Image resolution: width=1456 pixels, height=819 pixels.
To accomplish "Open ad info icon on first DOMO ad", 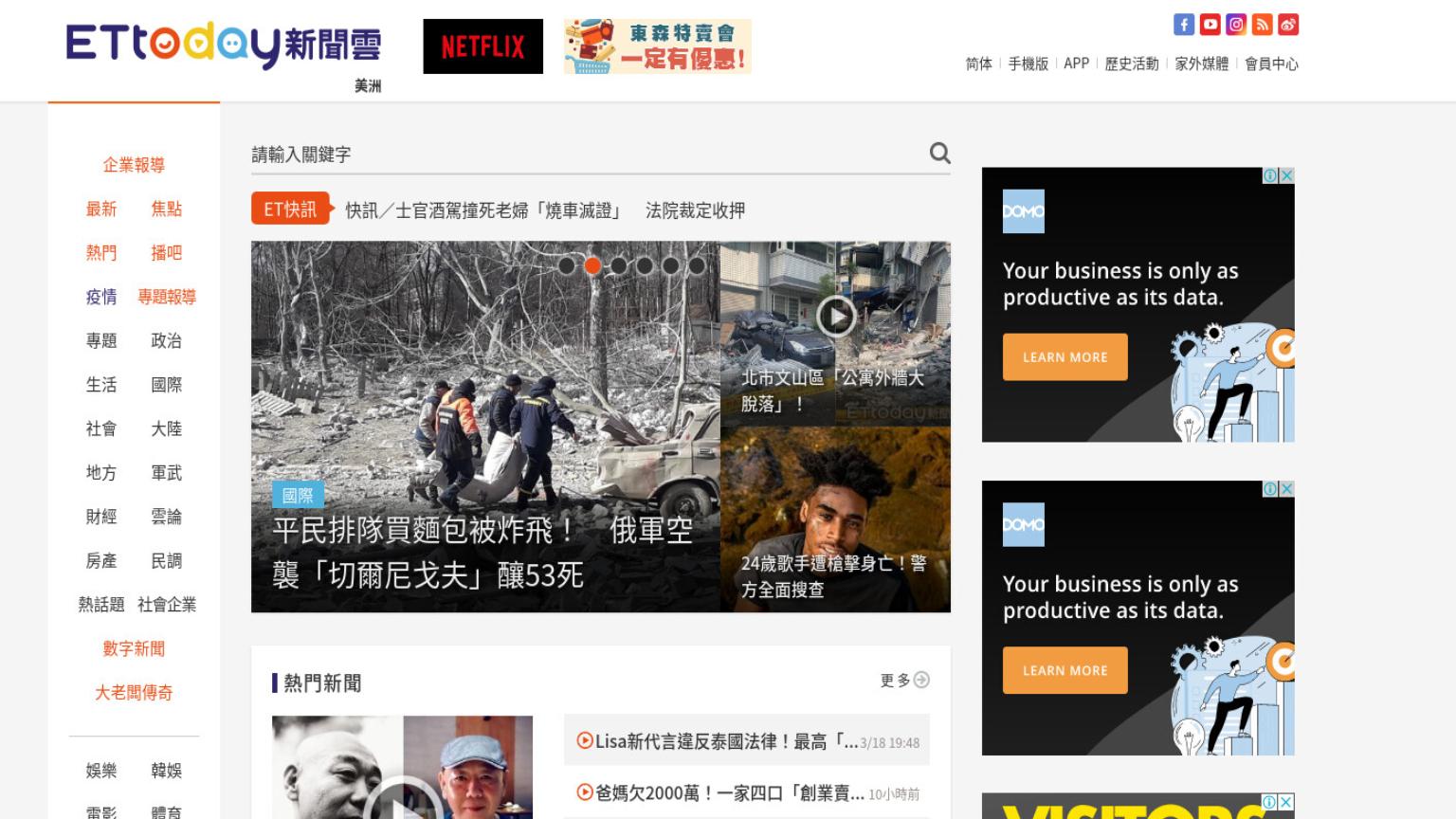I will (1270, 175).
